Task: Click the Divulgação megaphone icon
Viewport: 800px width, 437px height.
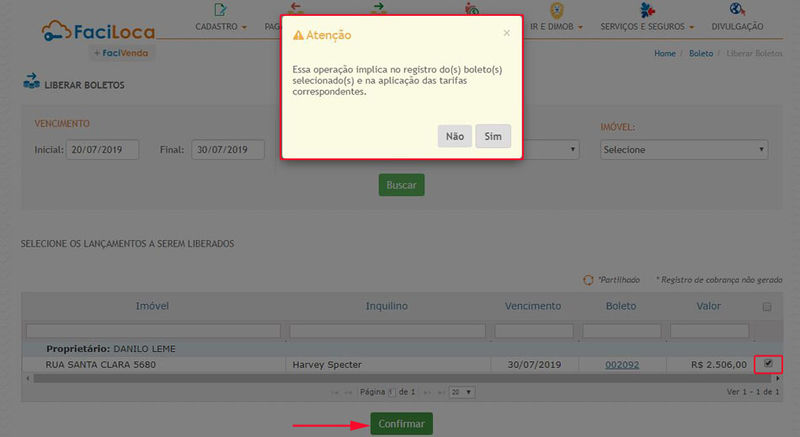Action: point(740,10)
